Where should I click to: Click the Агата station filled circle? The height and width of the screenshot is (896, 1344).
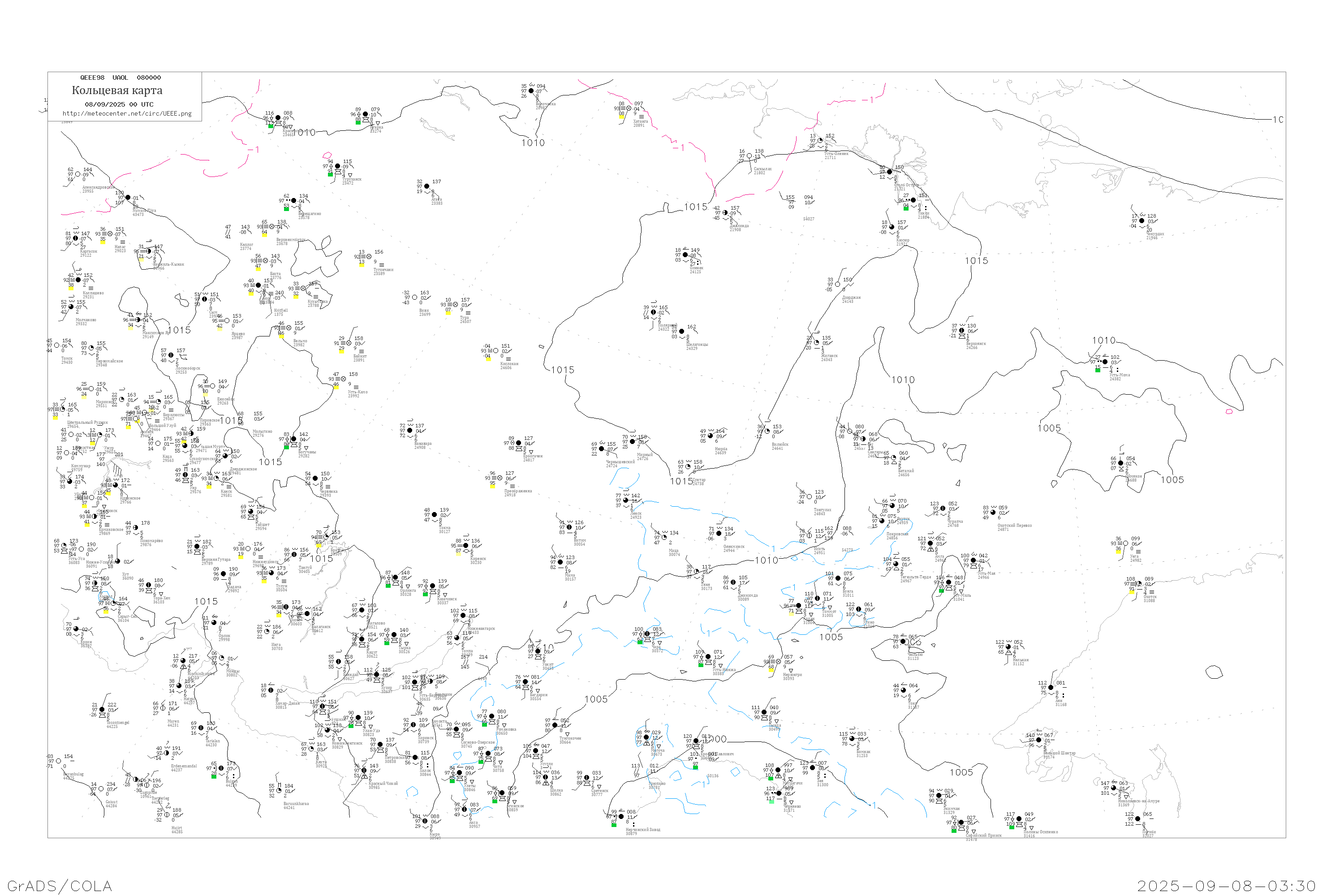(x=426, y=187)
